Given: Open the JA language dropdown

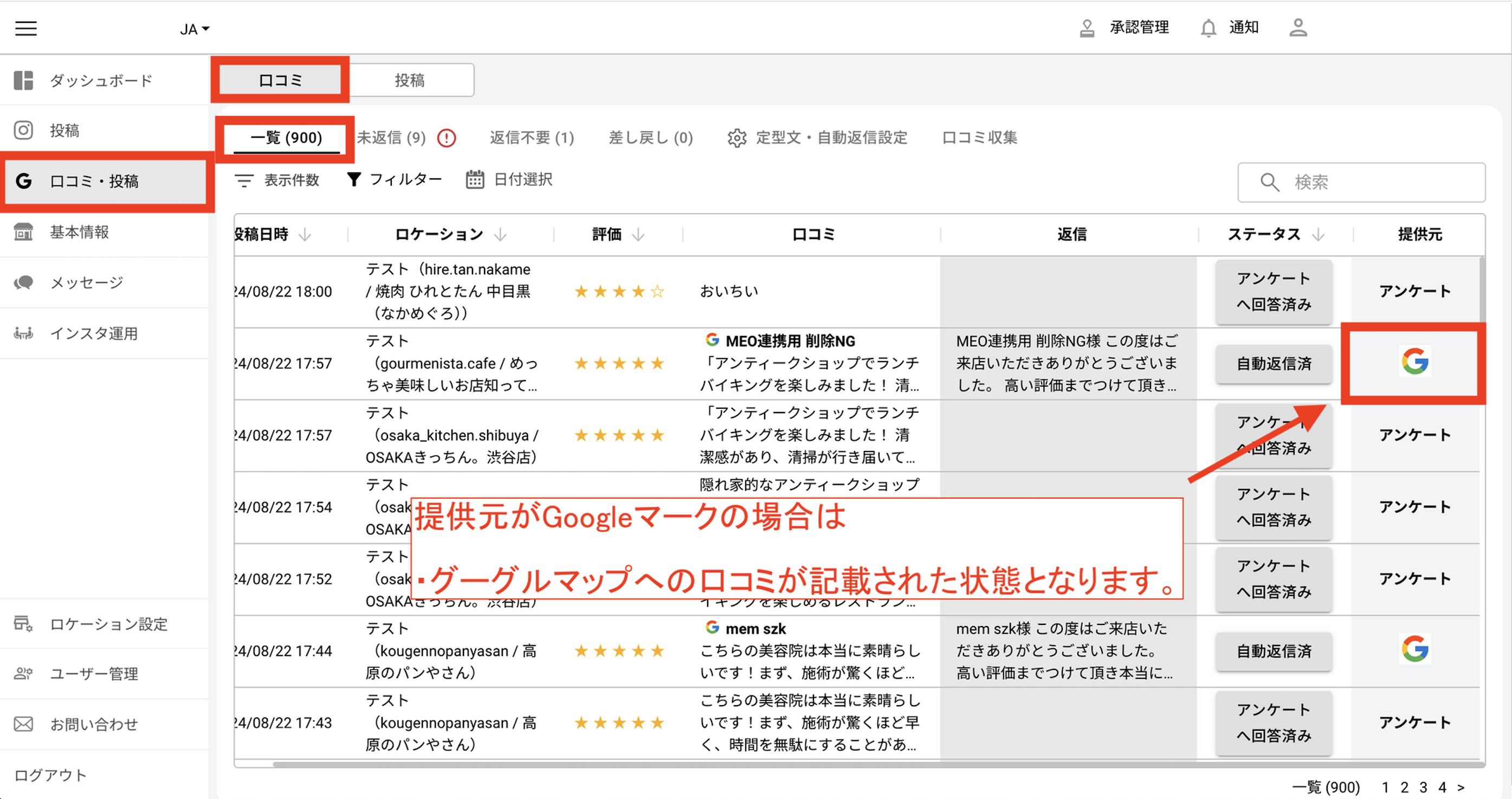Looking at the screenshot, I should [x=193, y=28].
